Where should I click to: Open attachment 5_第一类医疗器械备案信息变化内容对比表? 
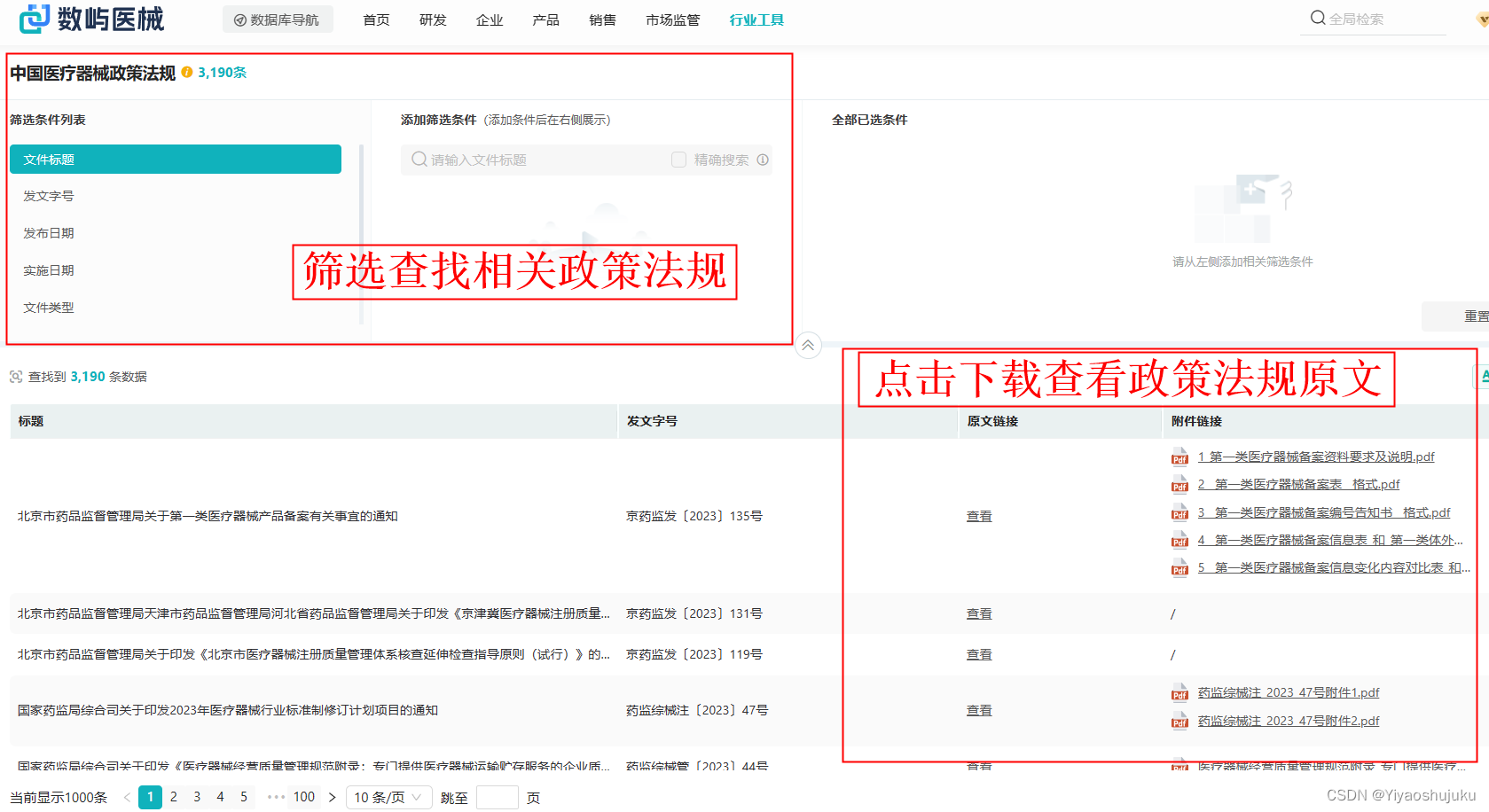(1334, 567)
